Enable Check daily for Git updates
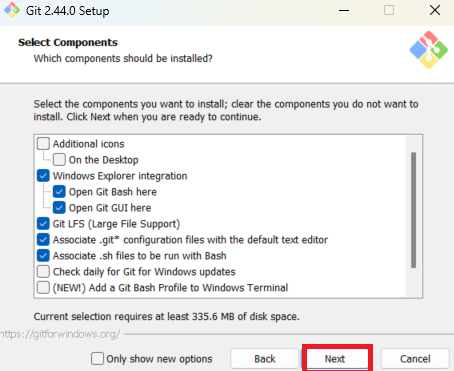 tap(43, 272)
